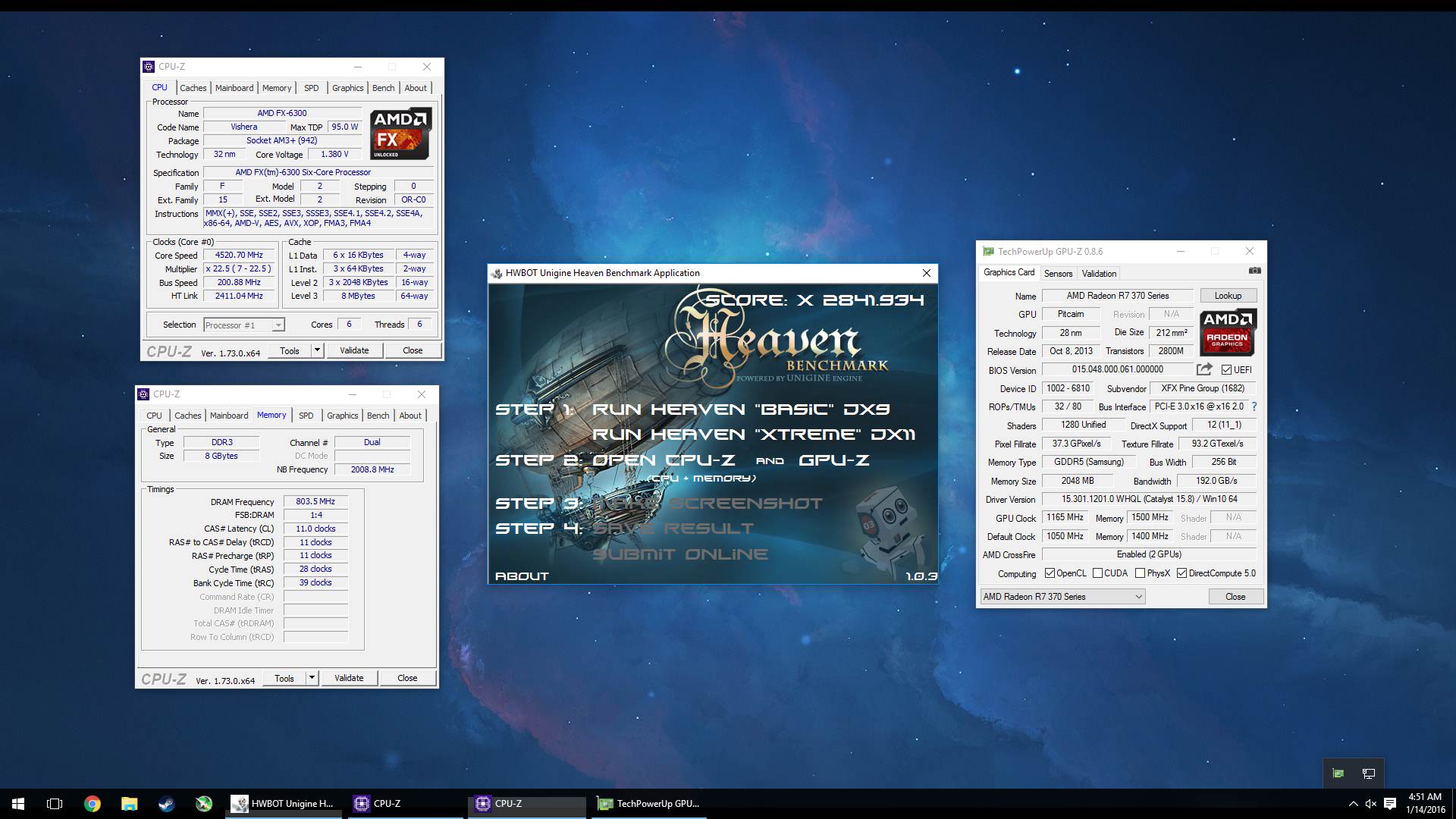
Task: Toggle the DirectCompute 5.0 checkbox
Action: click(1181, 573)
